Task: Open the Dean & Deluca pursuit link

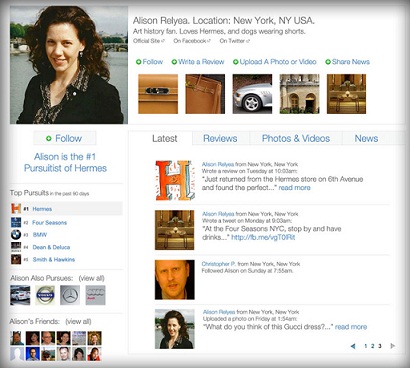Action: [51, 247]
